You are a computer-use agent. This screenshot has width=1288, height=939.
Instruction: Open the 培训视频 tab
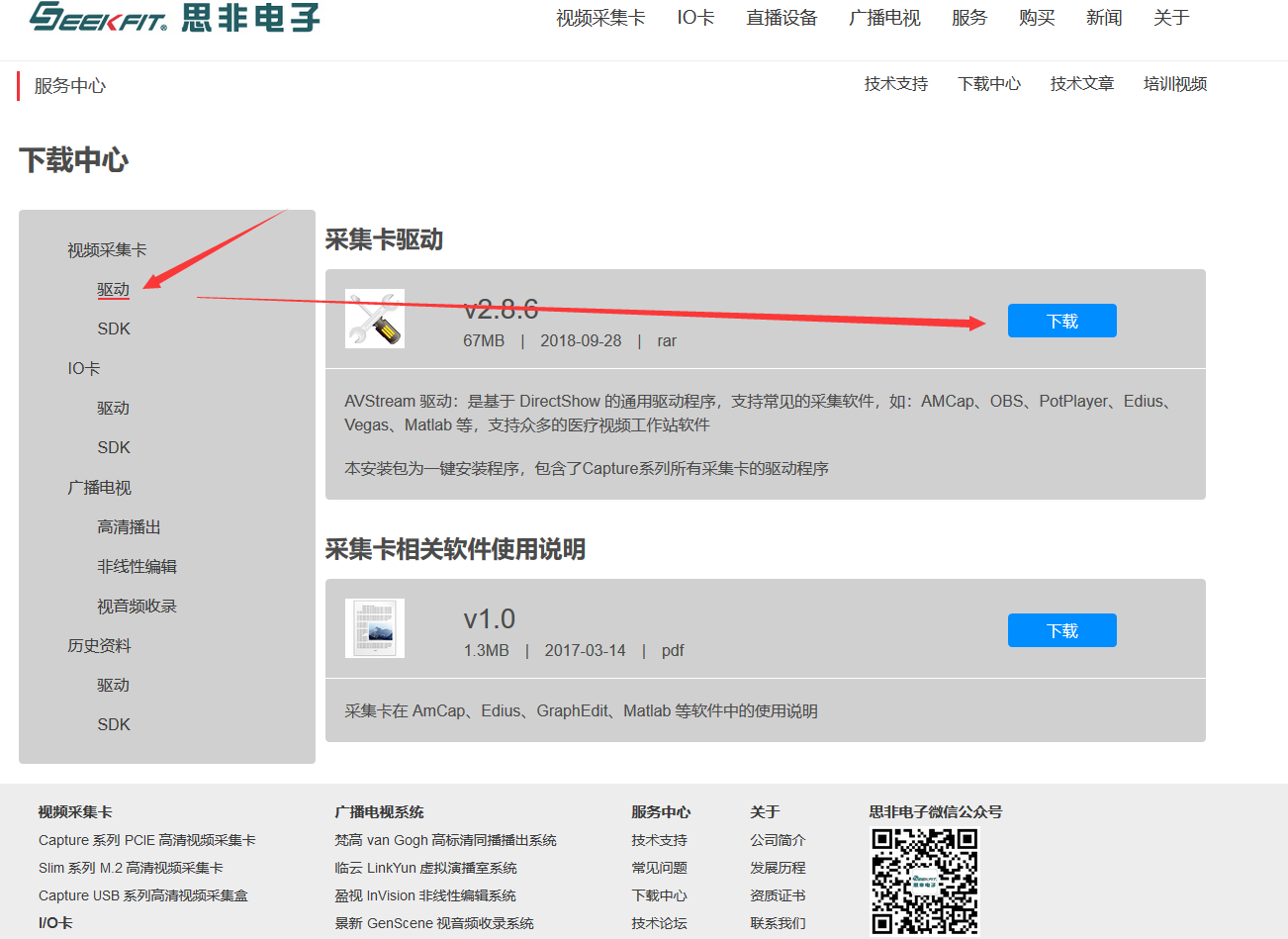tap(1174, 84)
